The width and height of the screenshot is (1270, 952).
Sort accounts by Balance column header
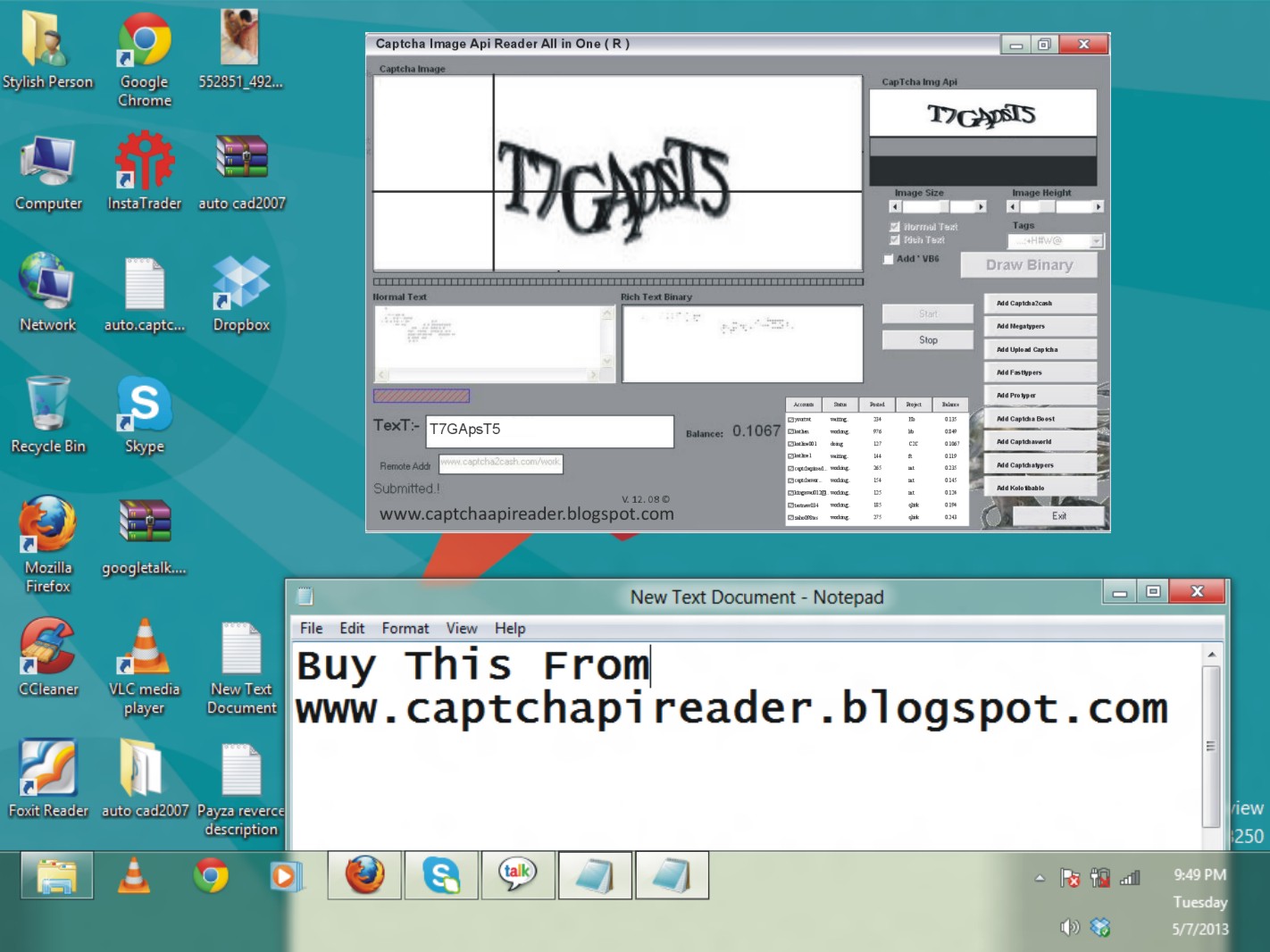pyautogui.click(x=950, y=405)
